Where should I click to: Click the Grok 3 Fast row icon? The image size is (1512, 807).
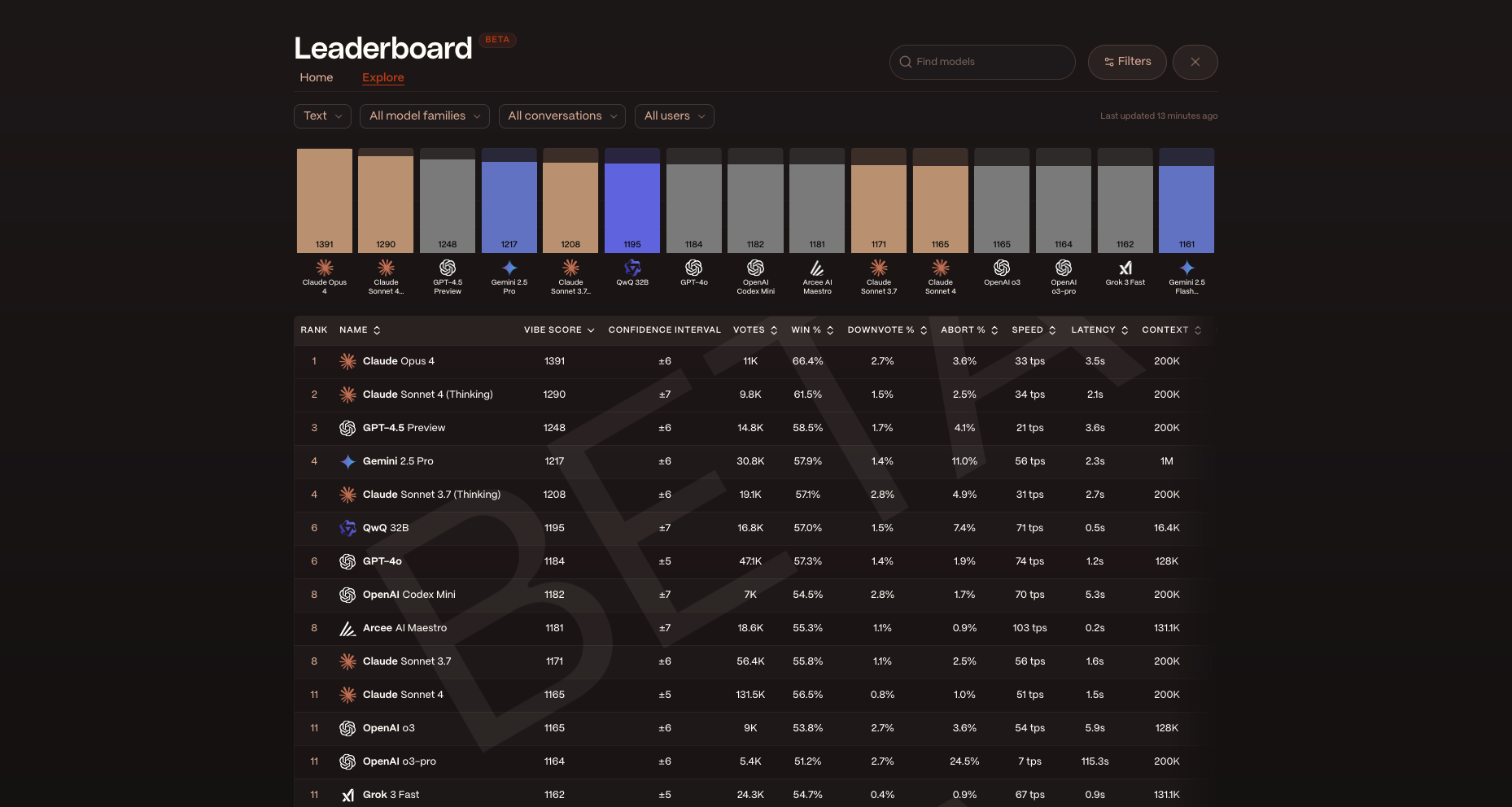pos(347,795)
